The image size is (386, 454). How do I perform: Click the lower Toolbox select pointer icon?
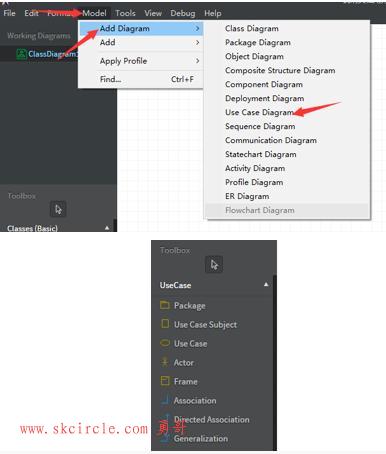[214, 265]
